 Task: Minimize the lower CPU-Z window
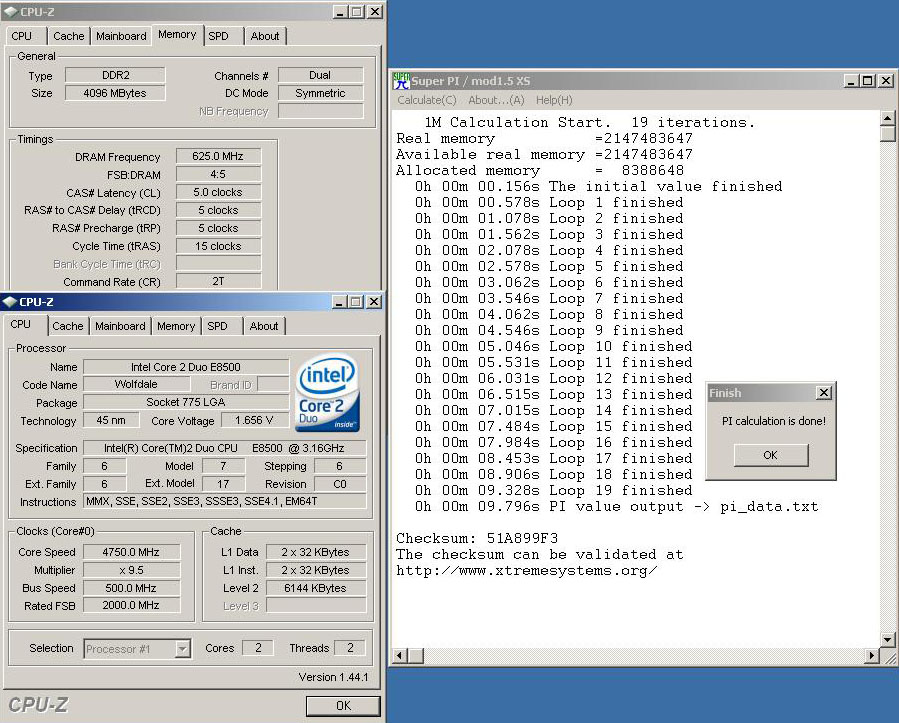point(340,302)
